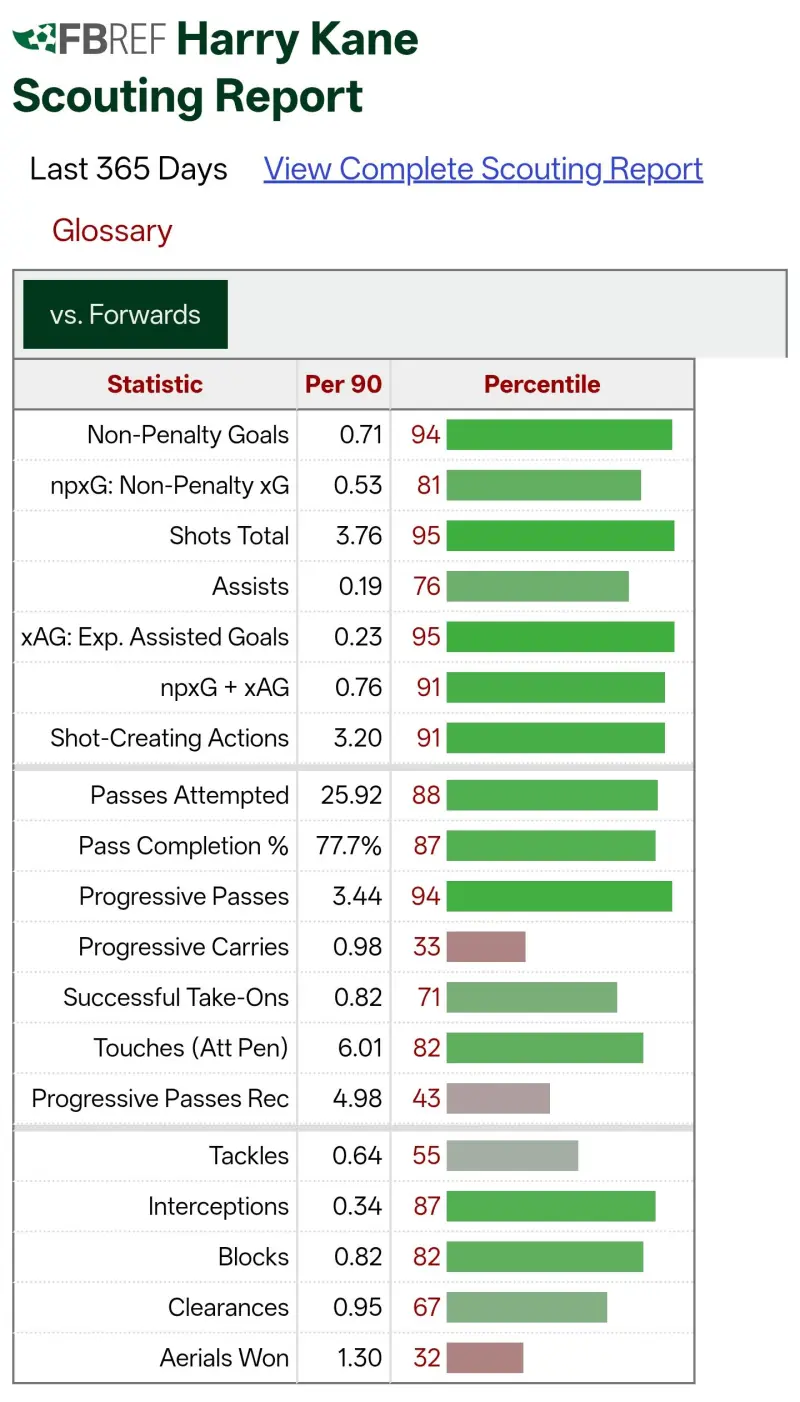This screenshot has width=800, height=1402.
Task: Click the Aerials Won percentile bar
Action: [485, 1358]
